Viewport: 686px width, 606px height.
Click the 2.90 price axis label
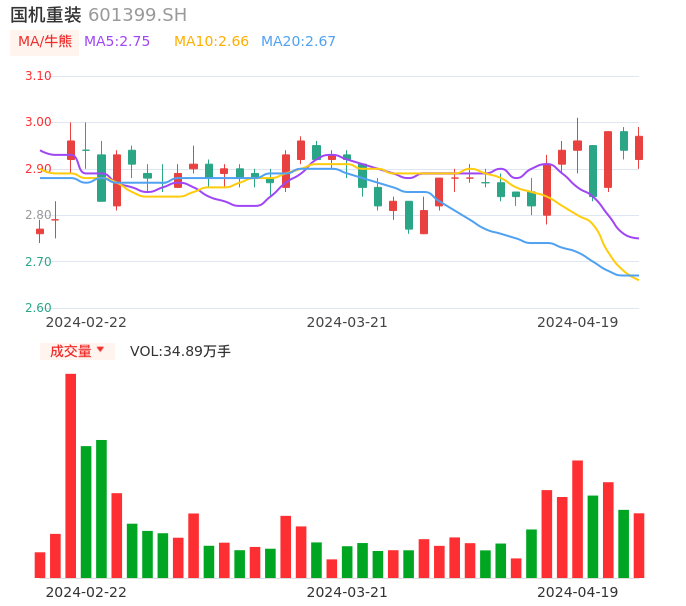tap(38, 169)
